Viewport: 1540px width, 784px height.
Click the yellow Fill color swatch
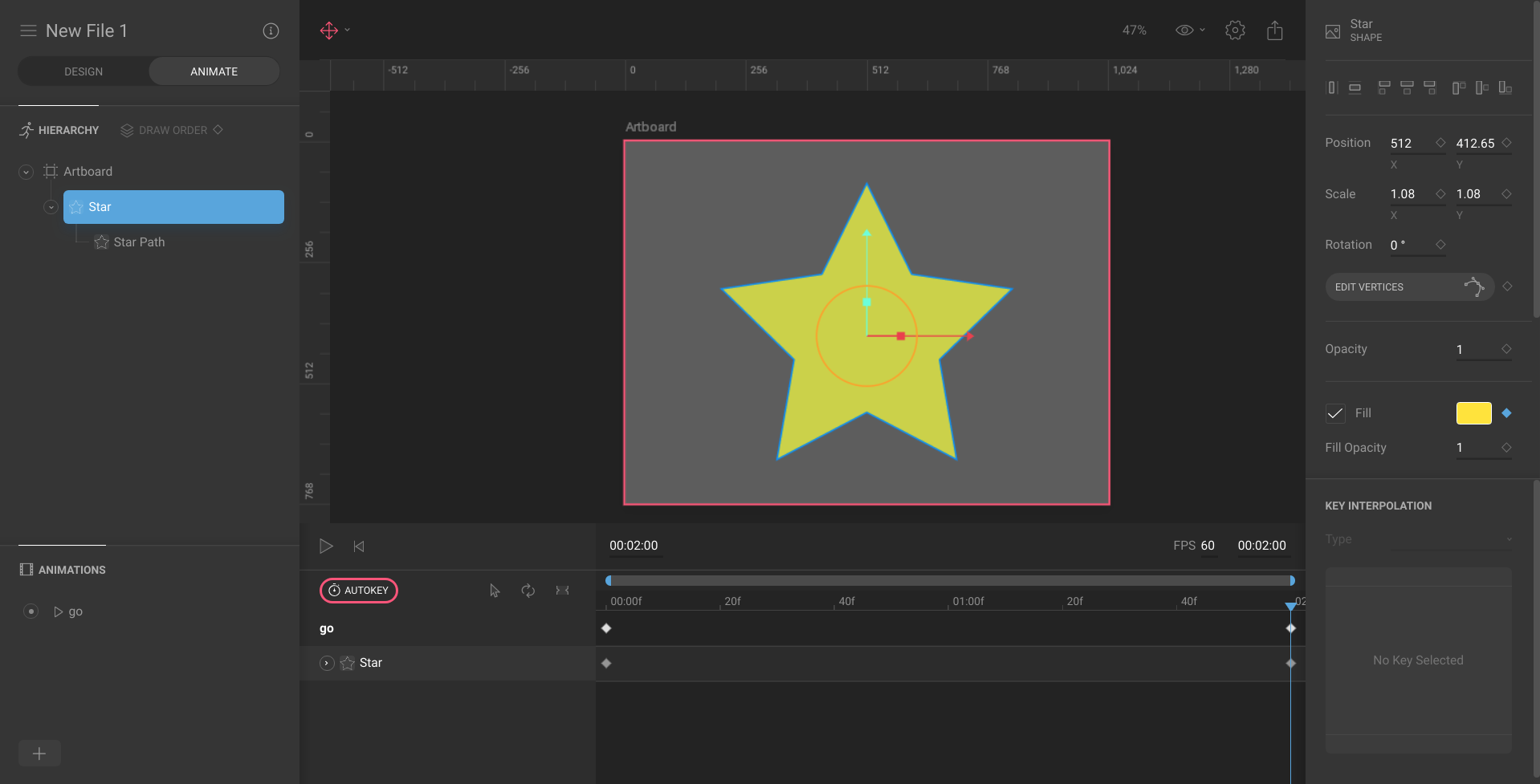pyautogui.click(x=1473, y=413)
